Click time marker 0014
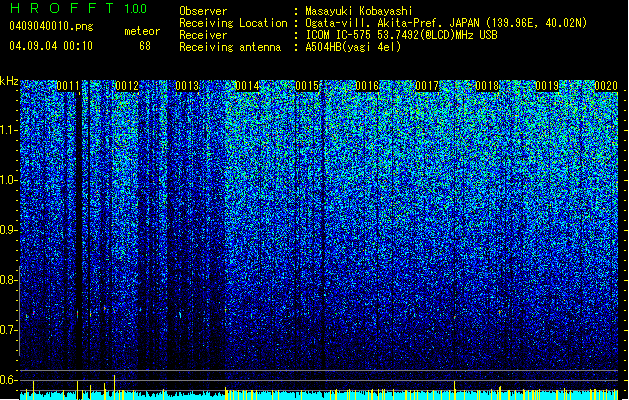629x400 pixels. click(x=247, y=86)
